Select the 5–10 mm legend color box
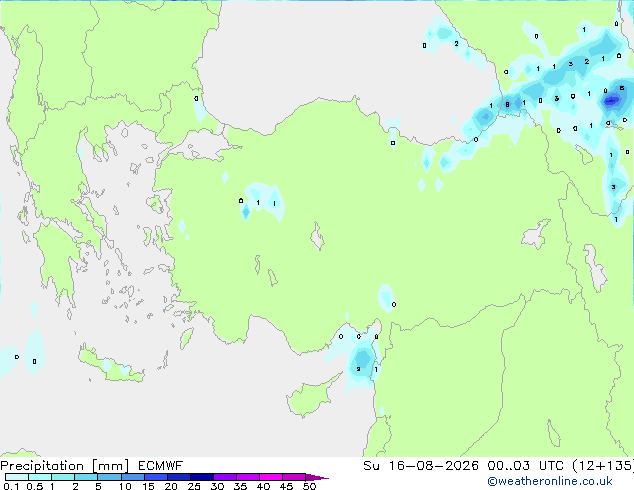Image resolution: width=634 pixels, height=490 pixels. click(x=109, y=477)
